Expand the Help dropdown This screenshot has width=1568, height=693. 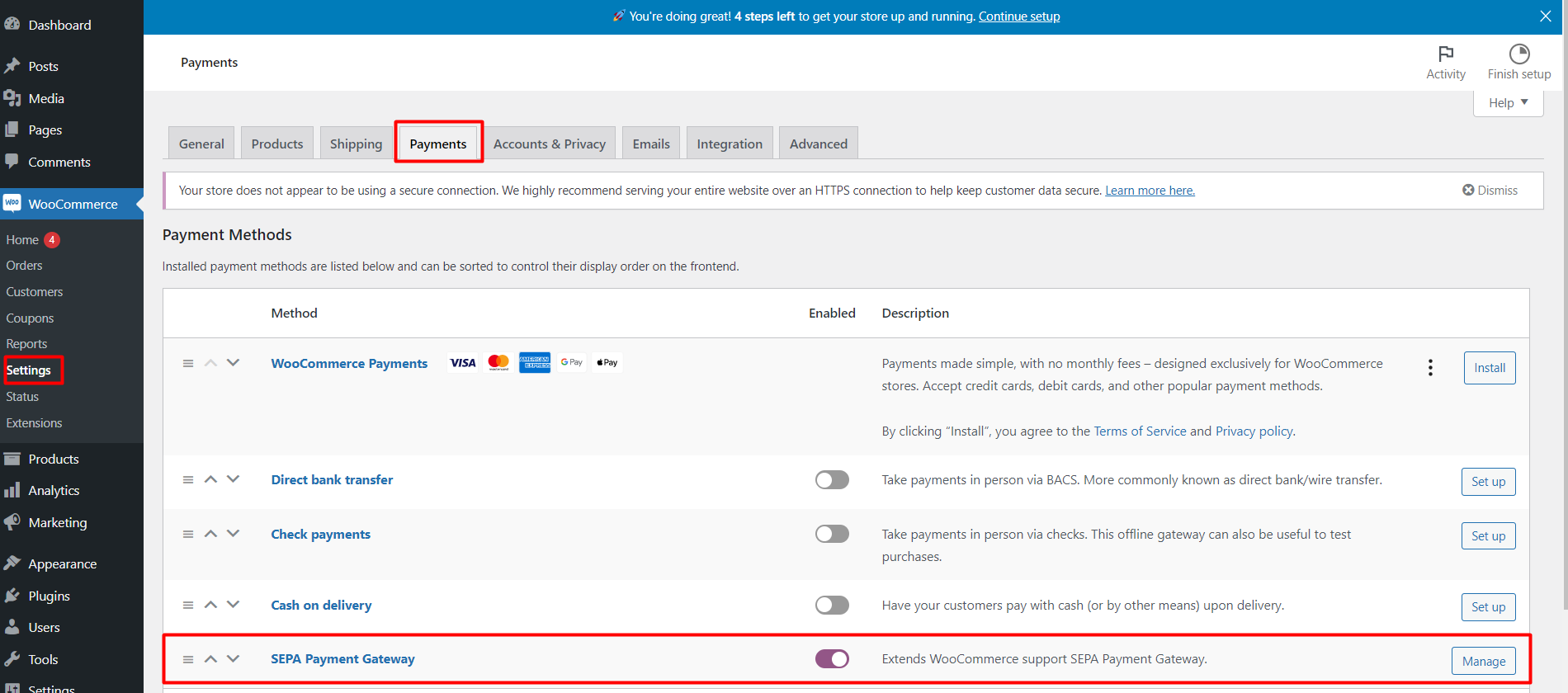point(1508,103)
